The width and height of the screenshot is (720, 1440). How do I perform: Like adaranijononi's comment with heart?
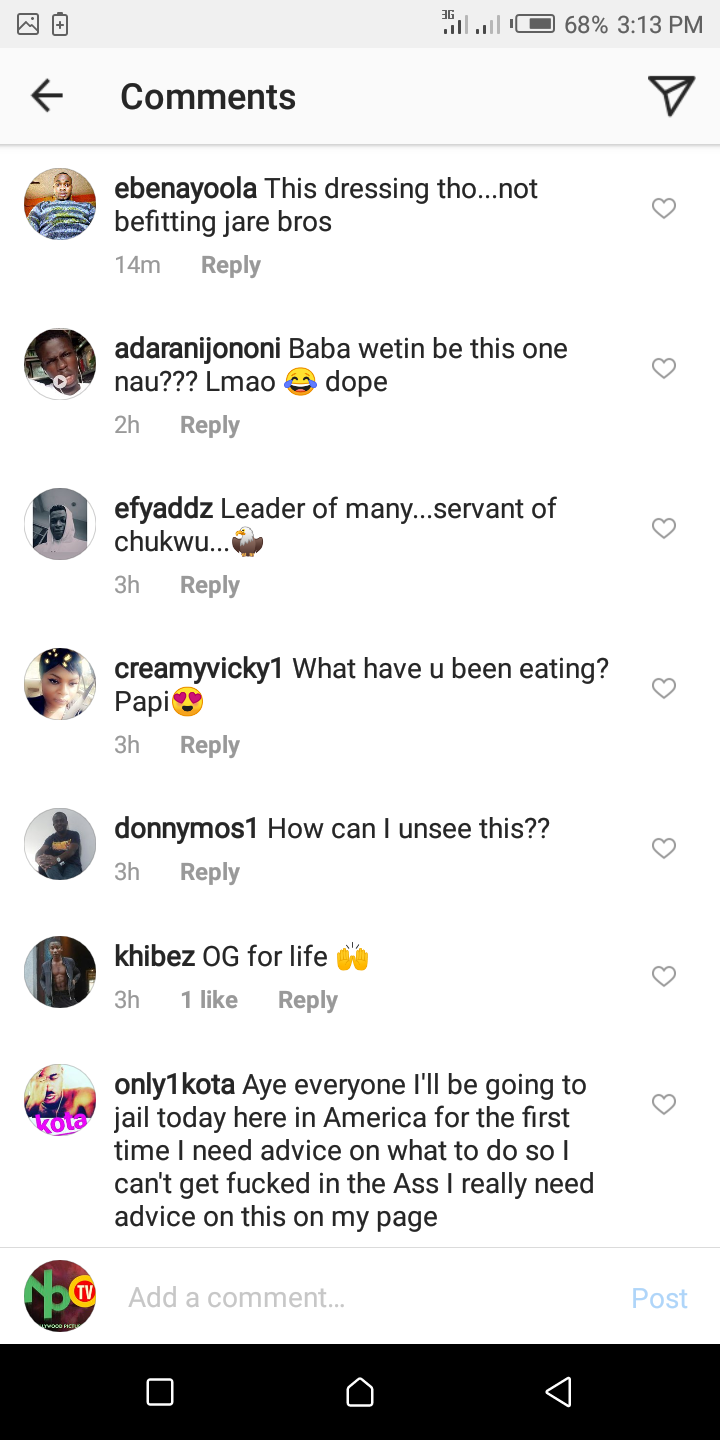click(x=664, y=368)
